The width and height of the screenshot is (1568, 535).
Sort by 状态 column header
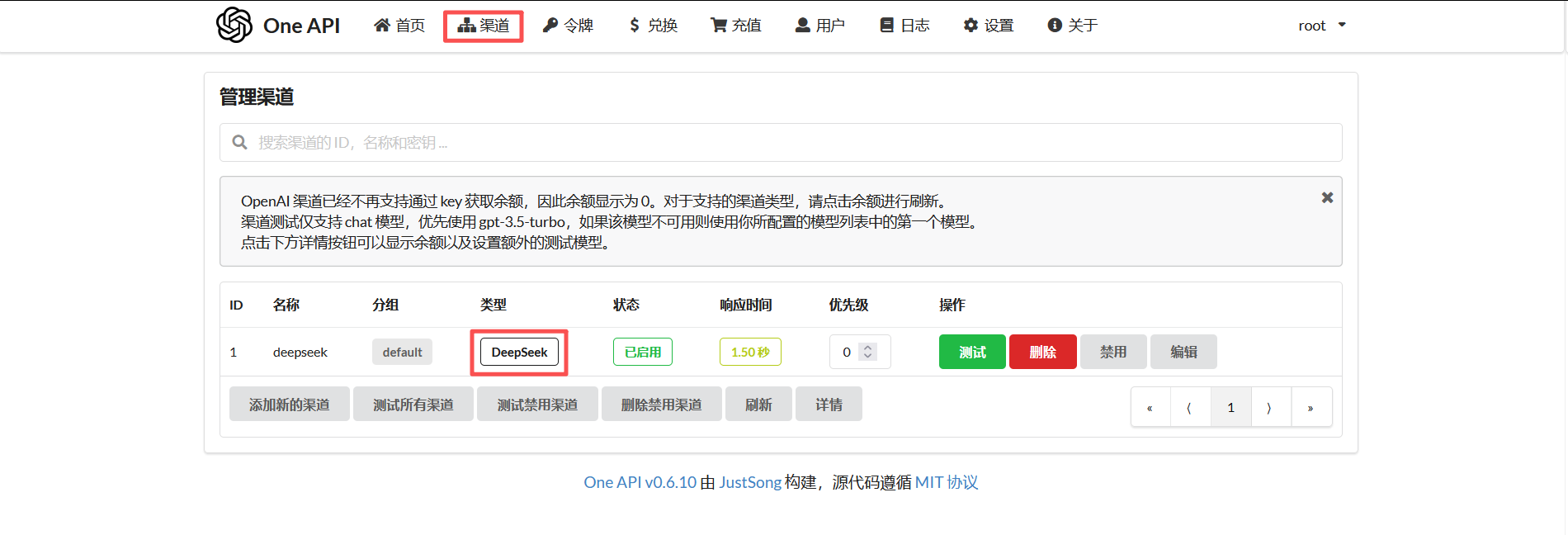(626, 305)
